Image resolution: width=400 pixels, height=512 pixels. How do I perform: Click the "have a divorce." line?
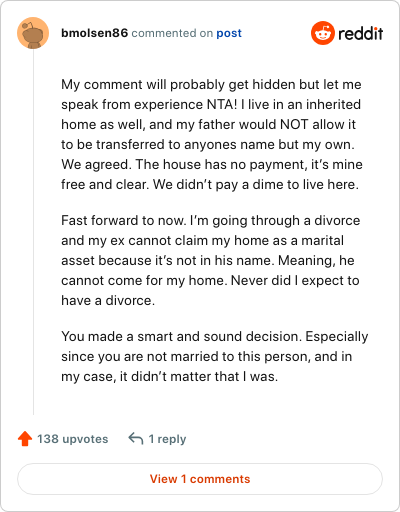click(108, 300)
